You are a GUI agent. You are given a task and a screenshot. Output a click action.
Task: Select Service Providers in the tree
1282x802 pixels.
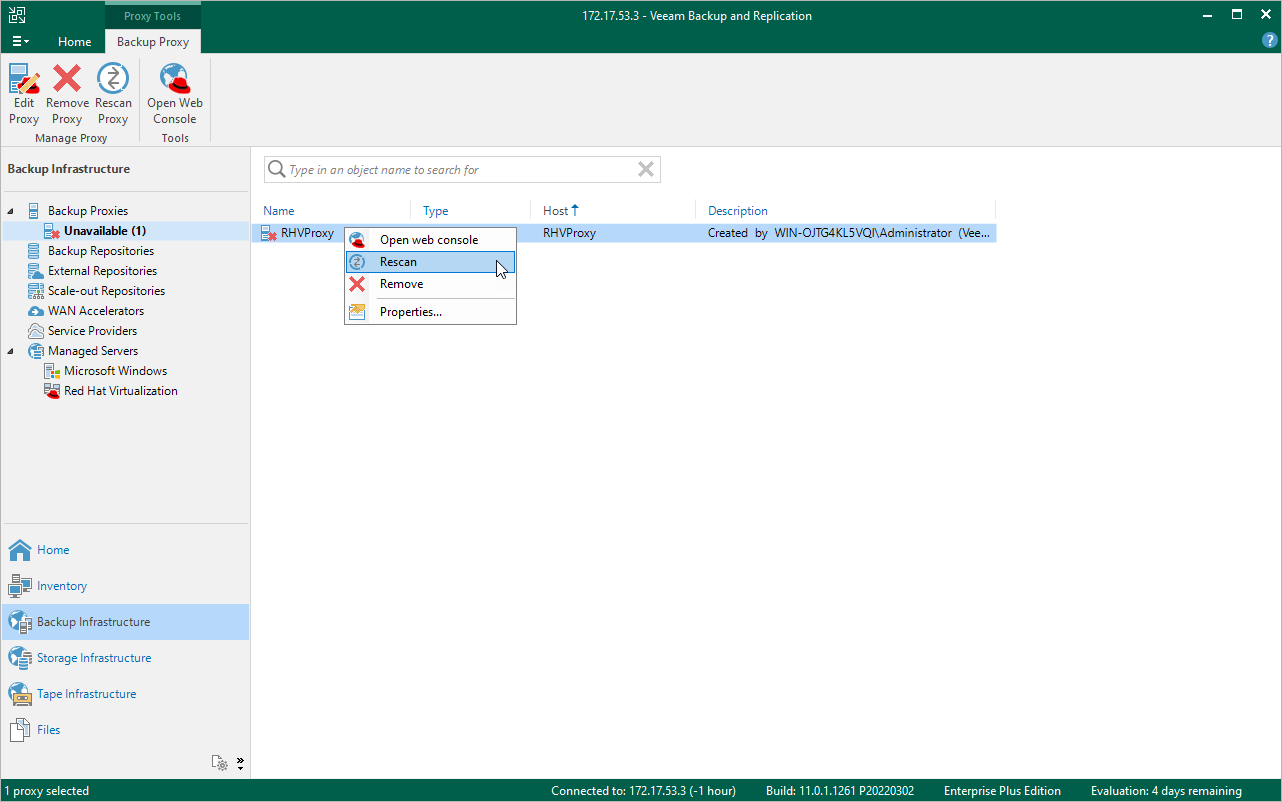point(93,331)
